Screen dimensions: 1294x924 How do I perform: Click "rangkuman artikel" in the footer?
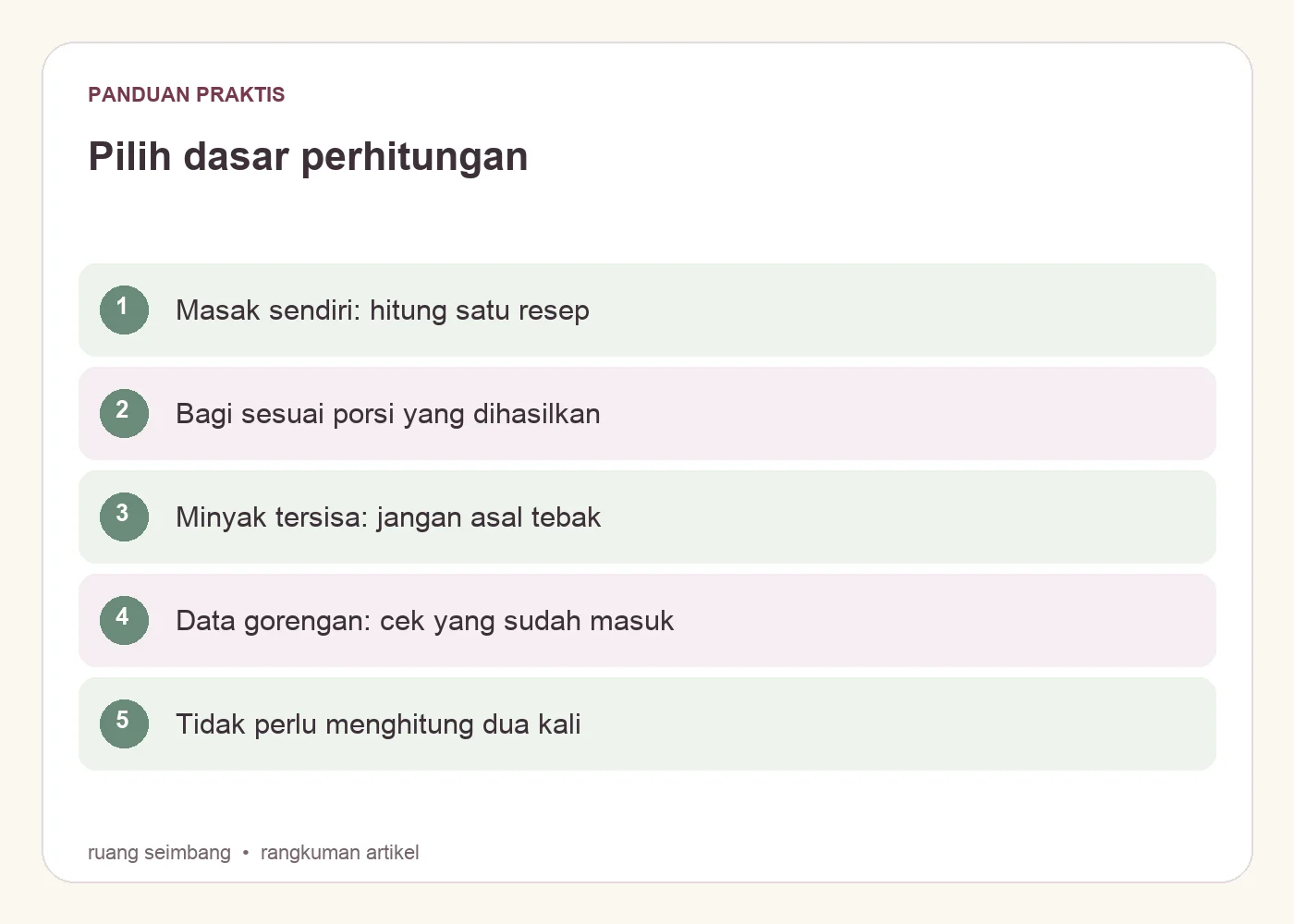point(339,852)
